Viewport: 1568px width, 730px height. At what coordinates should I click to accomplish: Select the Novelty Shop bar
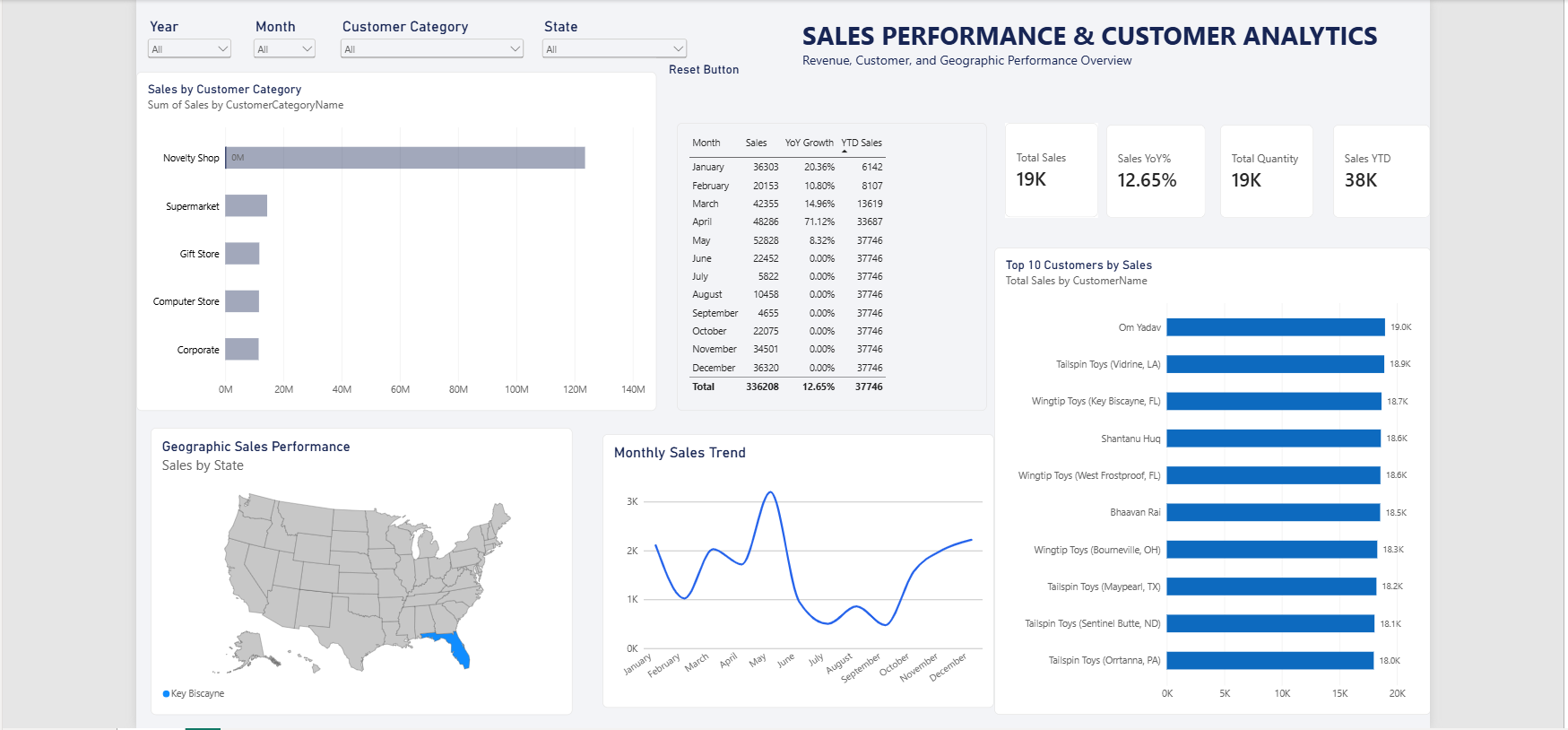(x=405, y=158)
